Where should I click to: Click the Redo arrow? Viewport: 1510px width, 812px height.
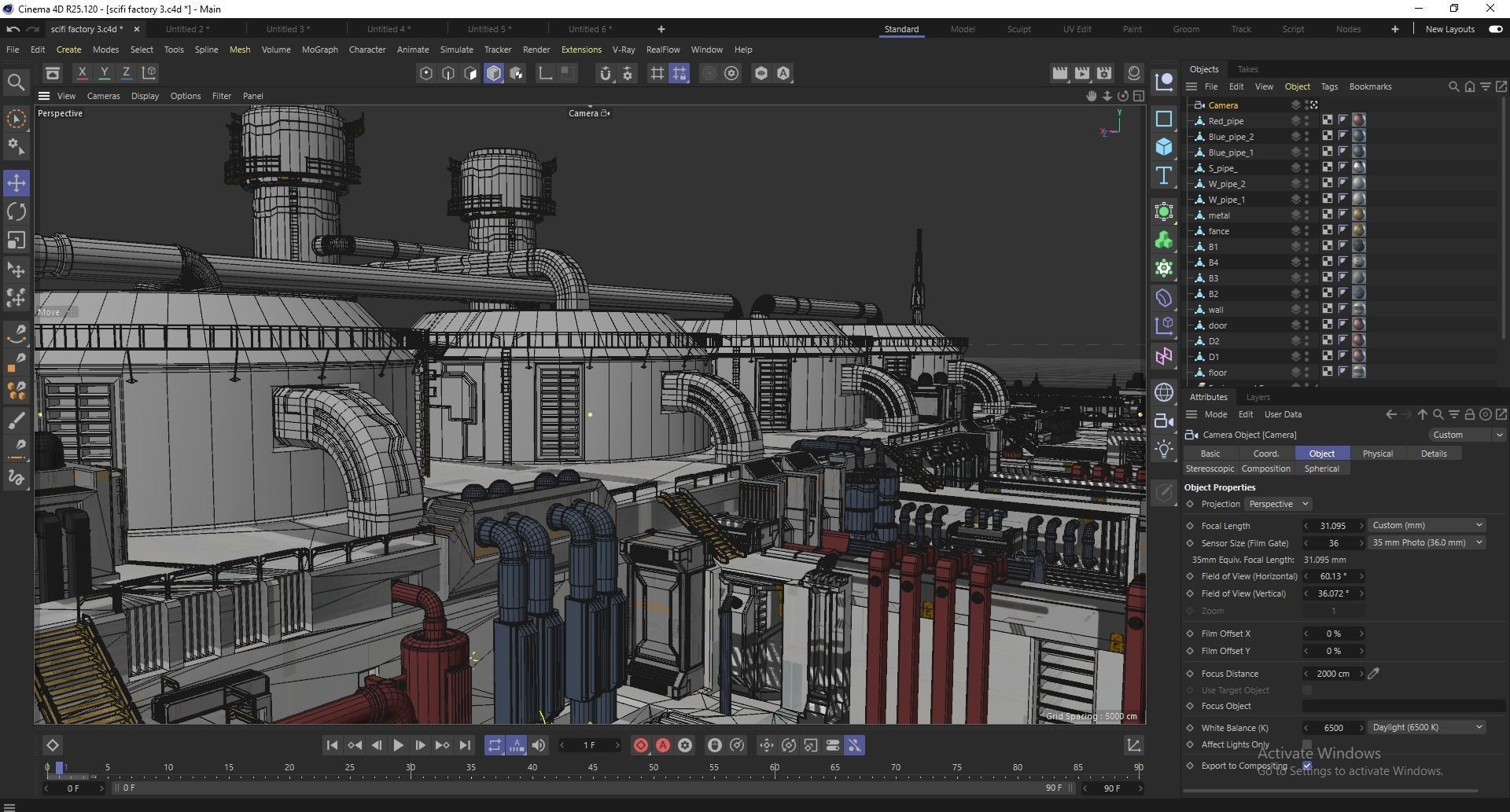click(x=32, y=29)
